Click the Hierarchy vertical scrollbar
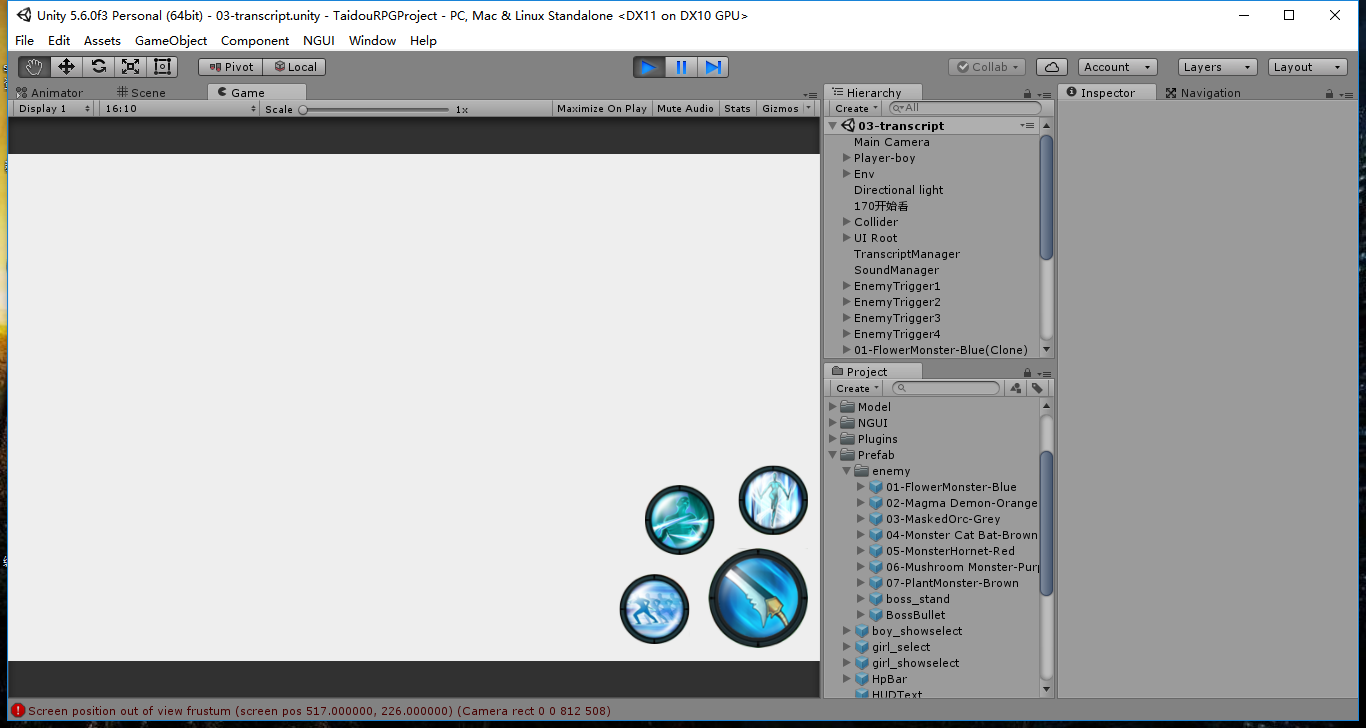 tap(1047, 198)
